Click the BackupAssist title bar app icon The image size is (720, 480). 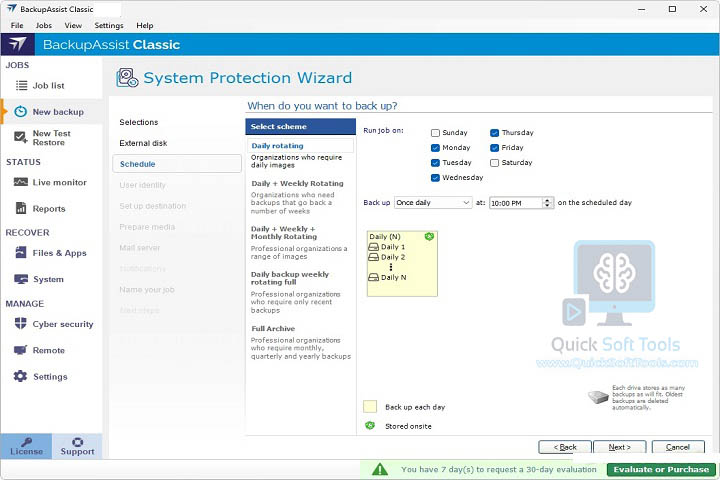(11, 9)
